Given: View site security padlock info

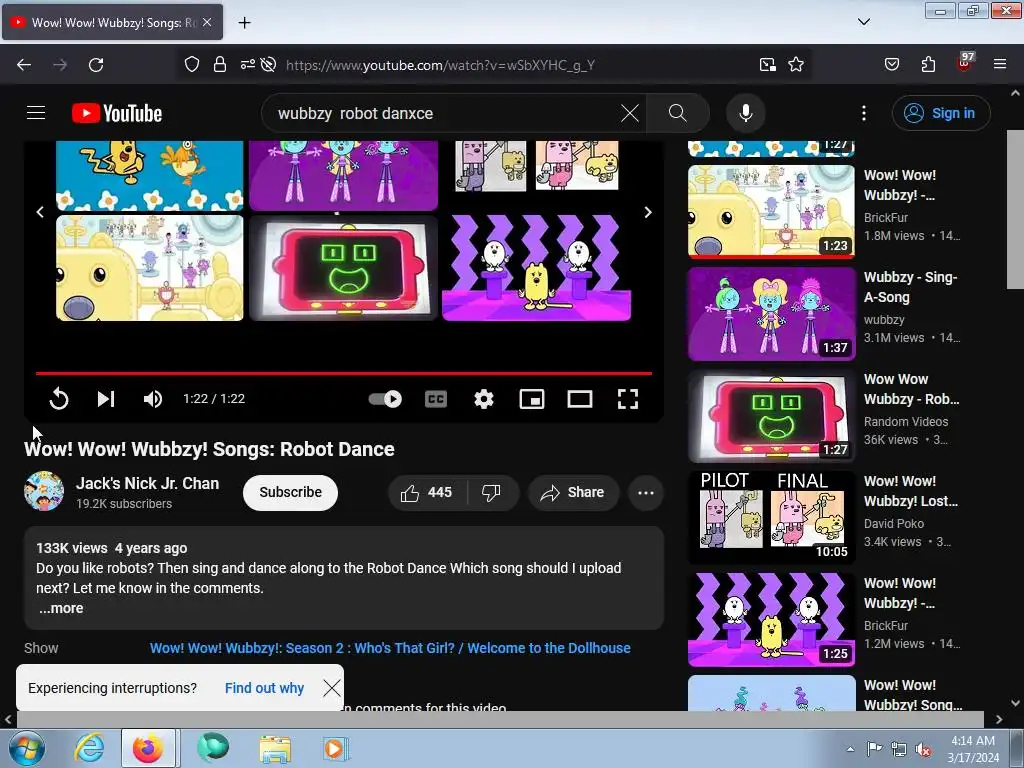Looking at the screenshot, I should click(220, 65).
